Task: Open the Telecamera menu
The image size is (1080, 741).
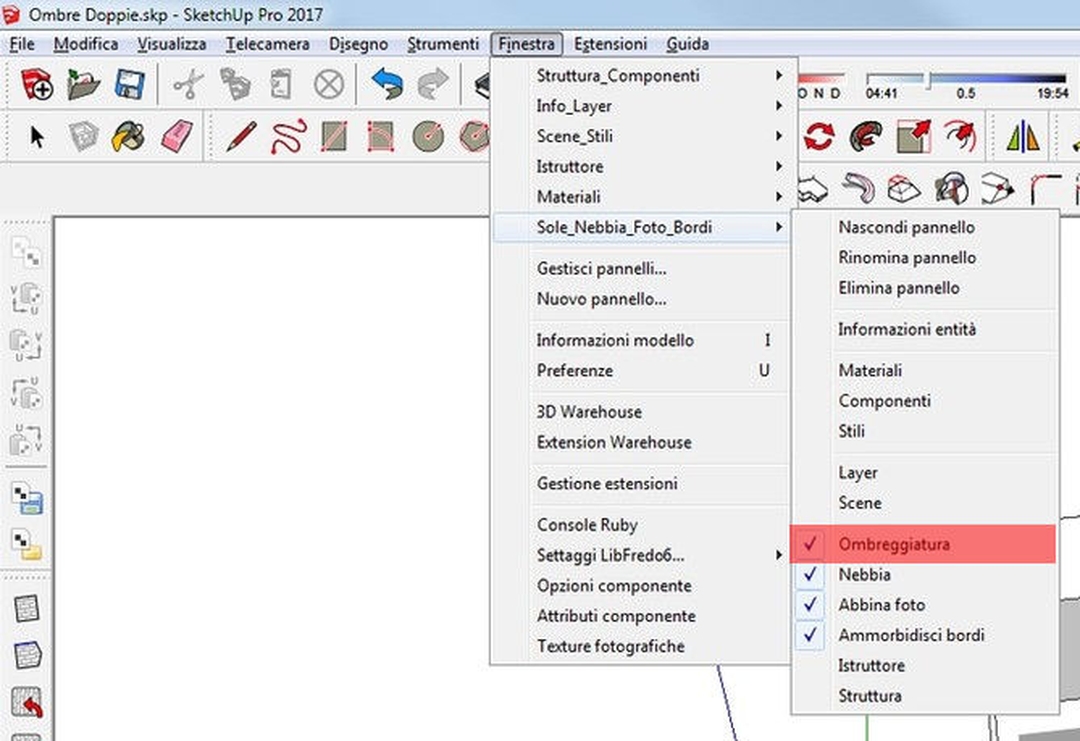Action: pyautogui.click(x=267, y=44)
